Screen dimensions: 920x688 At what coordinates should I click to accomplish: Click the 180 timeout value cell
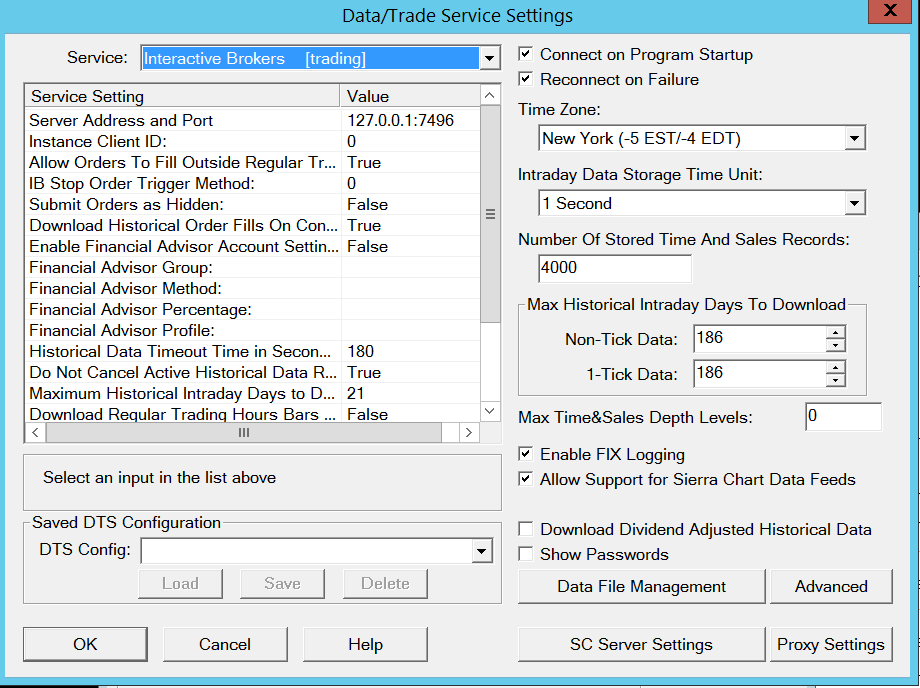(410, 351)
